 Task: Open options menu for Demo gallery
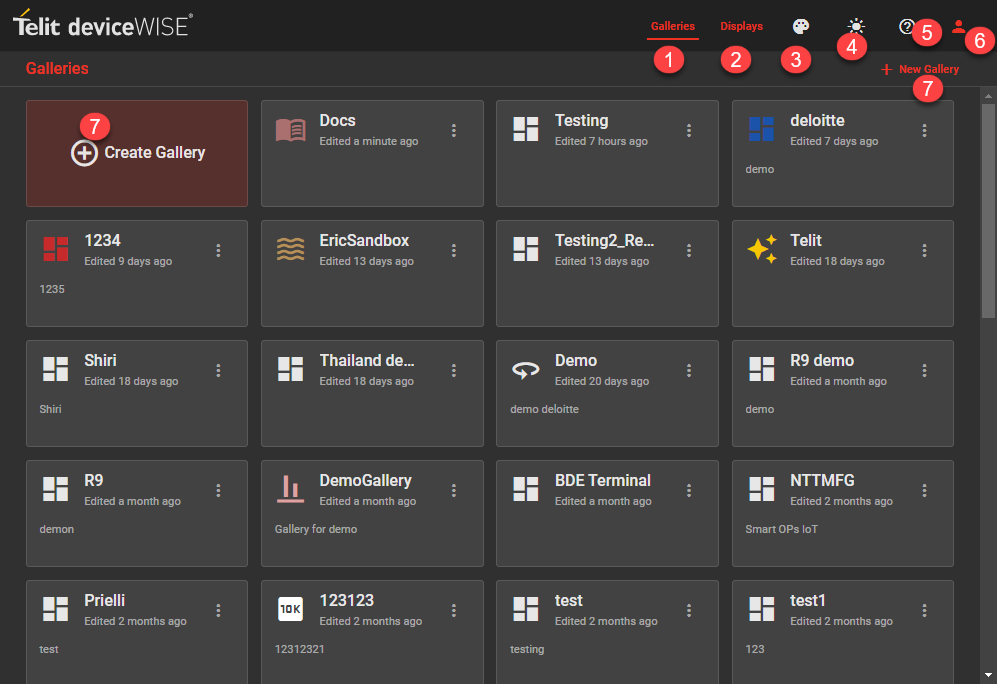(689, 371)
